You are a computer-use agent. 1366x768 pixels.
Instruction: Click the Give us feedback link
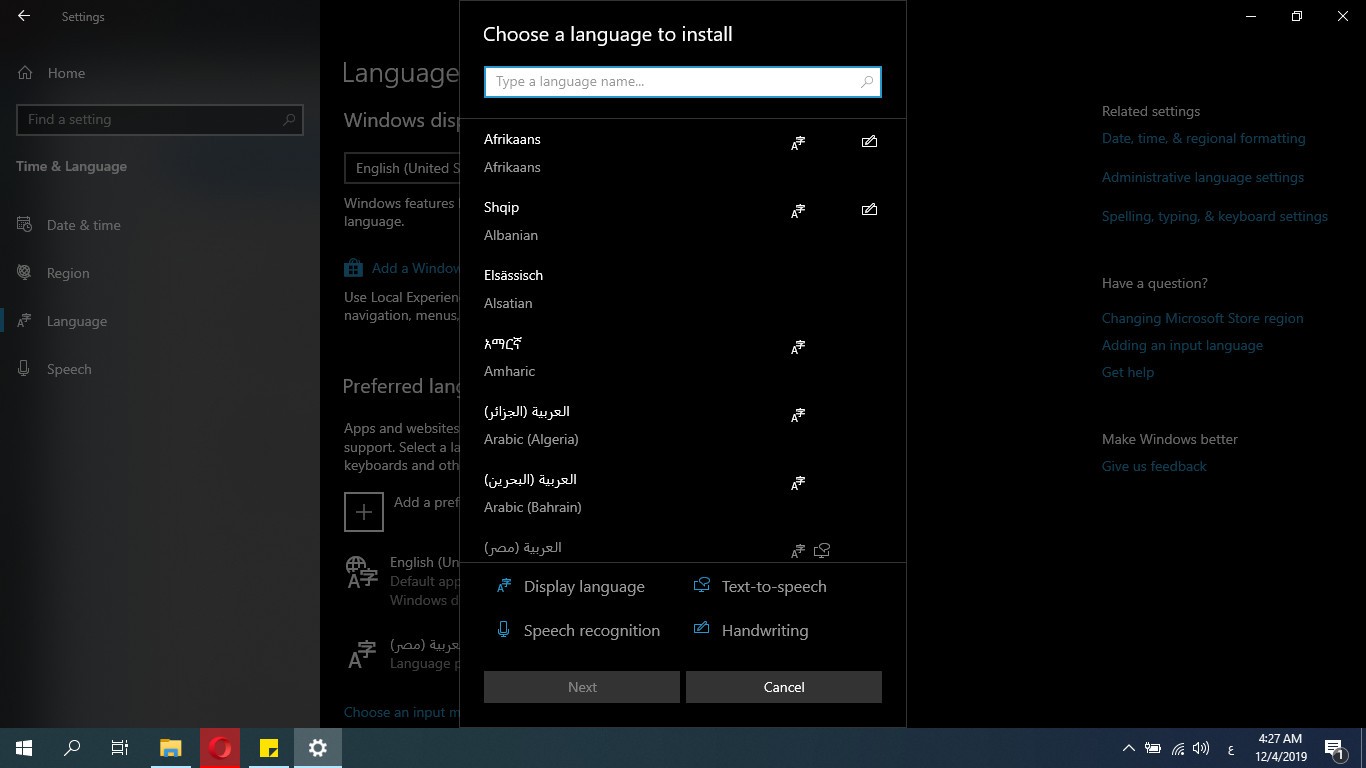coord(1154,466)
